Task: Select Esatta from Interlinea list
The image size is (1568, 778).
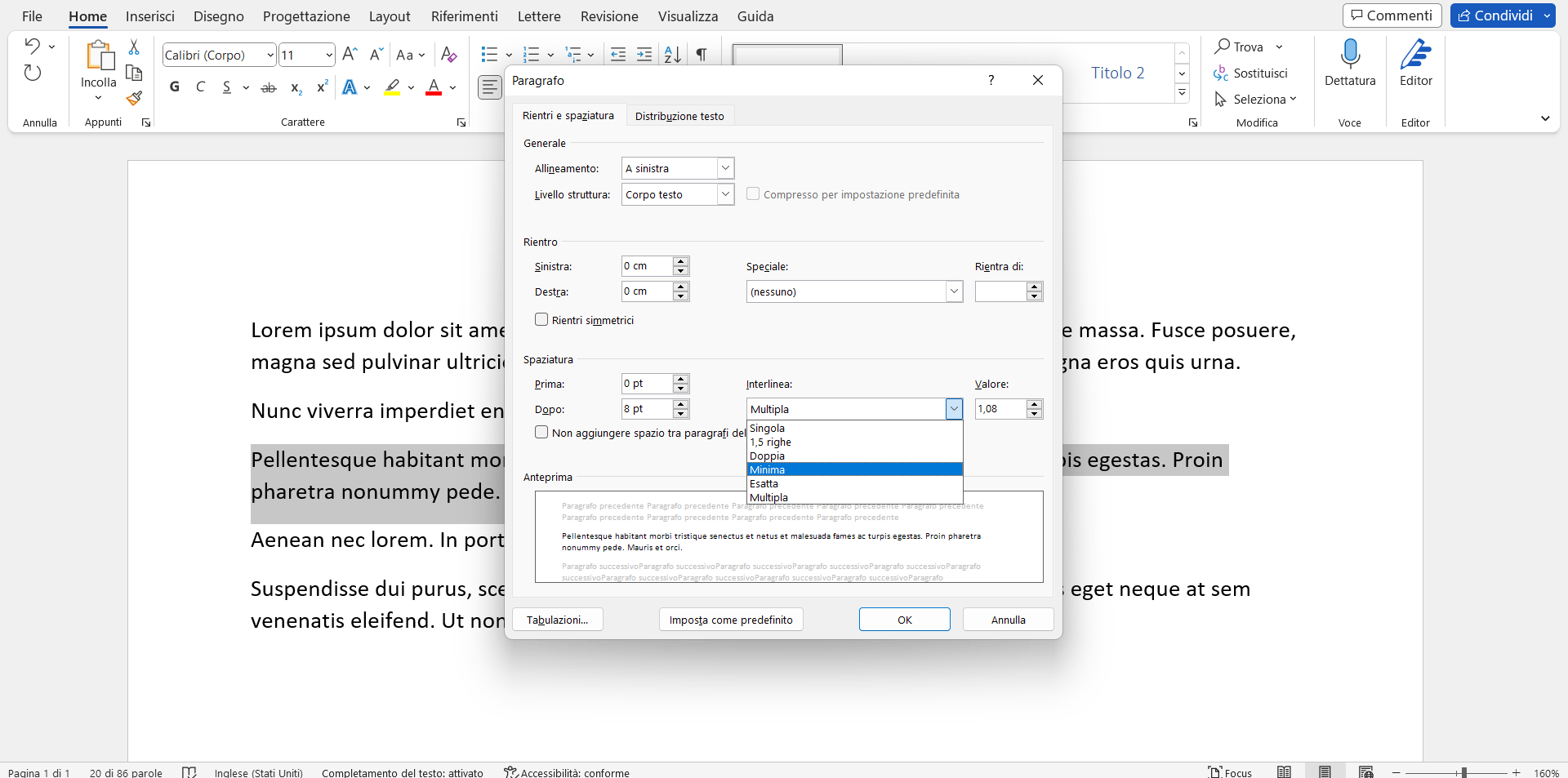Action: (764, 483)
